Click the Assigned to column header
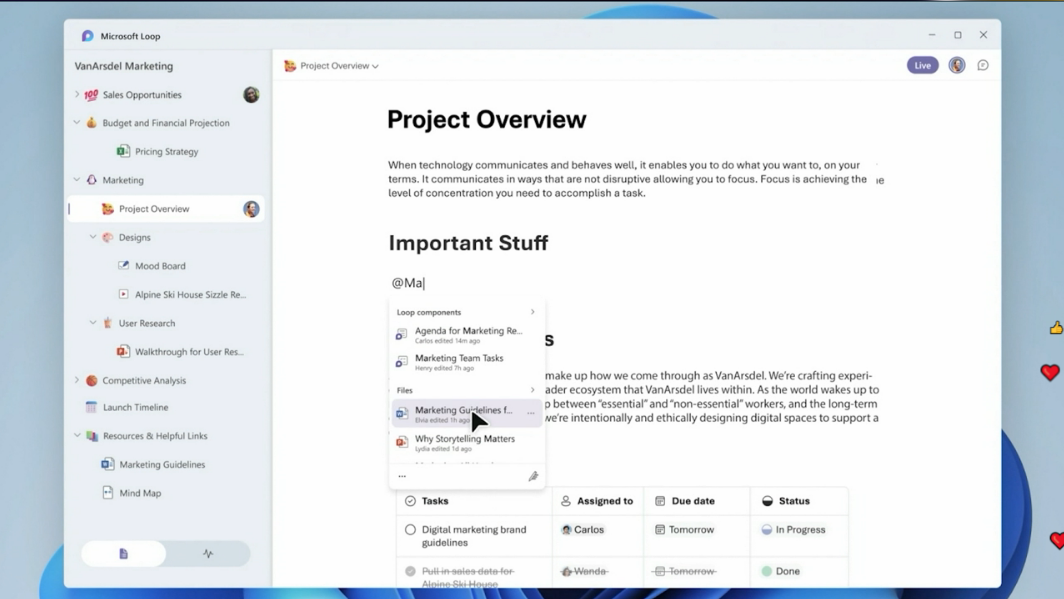Screen dimensions: 1064x599 click(597, 501)
